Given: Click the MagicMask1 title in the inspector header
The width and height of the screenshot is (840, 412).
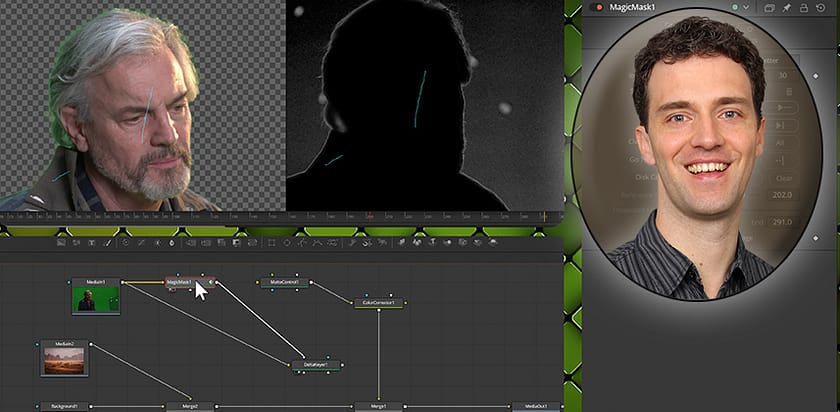Looking at the screenshot, I should point(632,8).
